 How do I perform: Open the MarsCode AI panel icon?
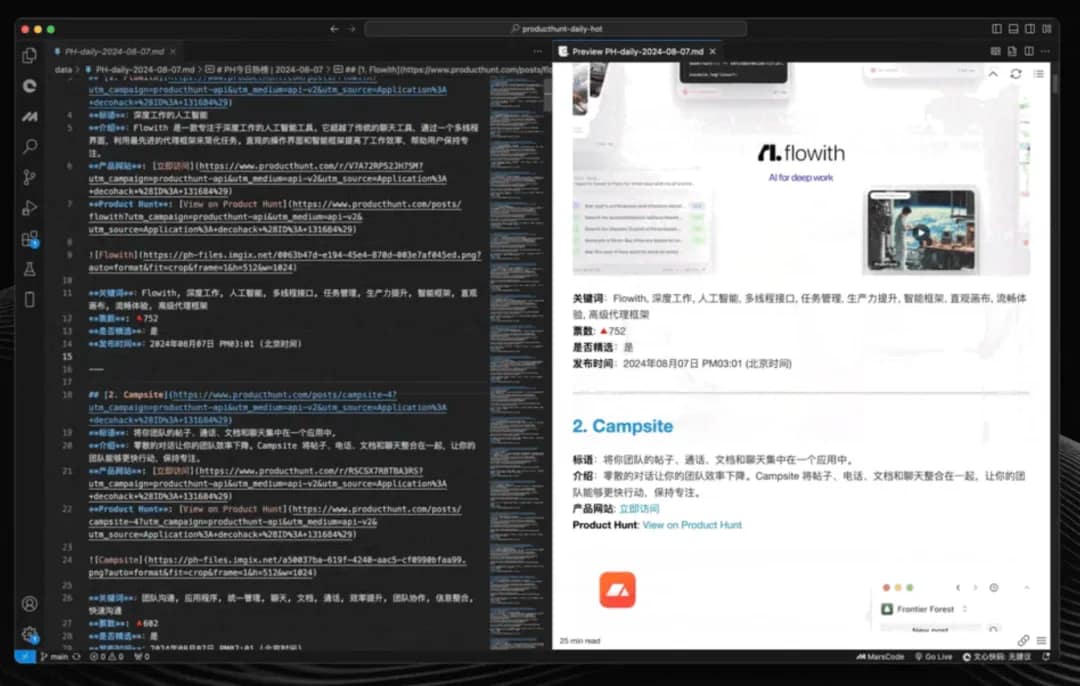coord(30,116)
